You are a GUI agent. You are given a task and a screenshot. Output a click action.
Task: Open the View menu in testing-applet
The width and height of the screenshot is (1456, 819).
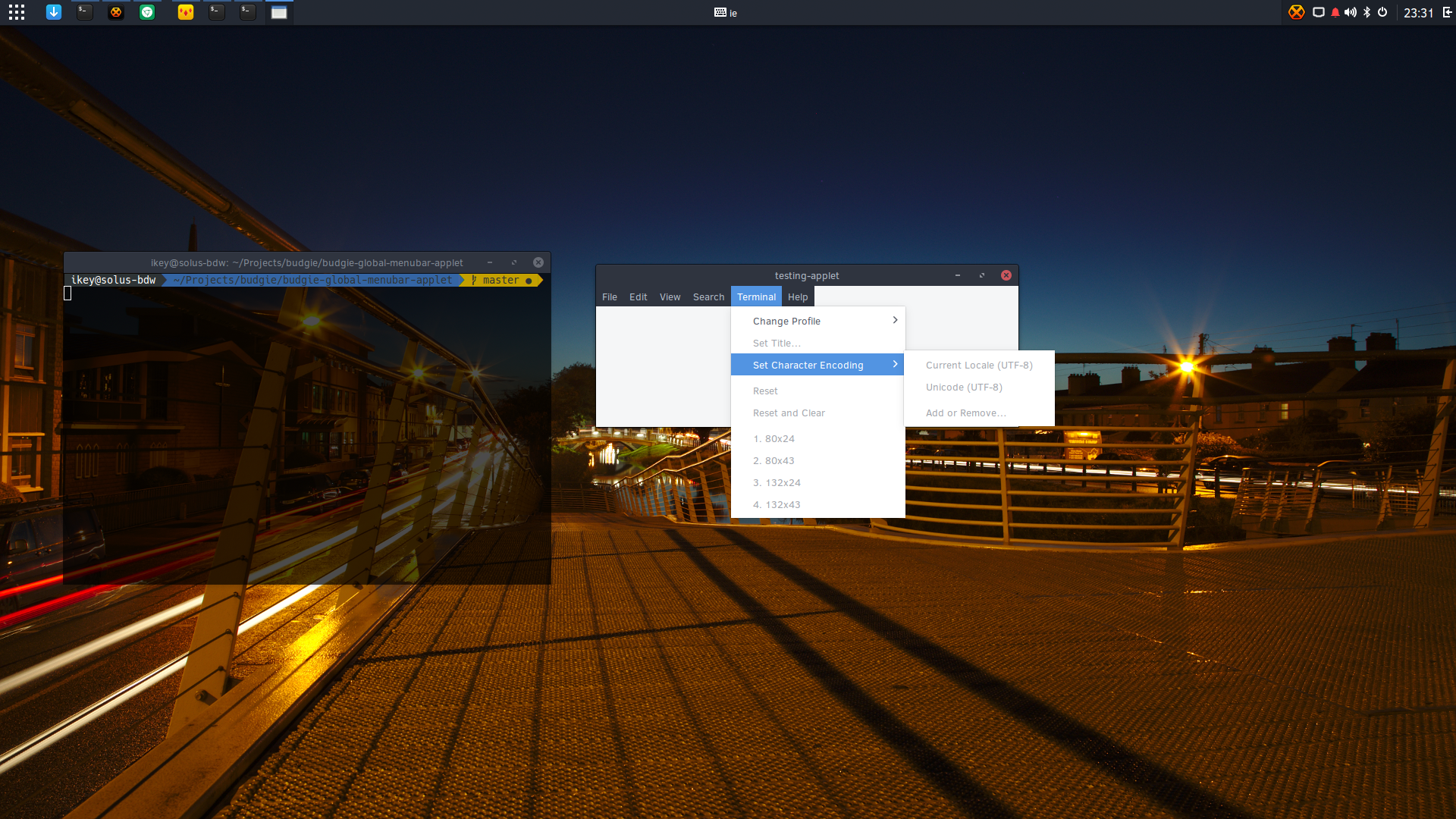tap(670, 297)
